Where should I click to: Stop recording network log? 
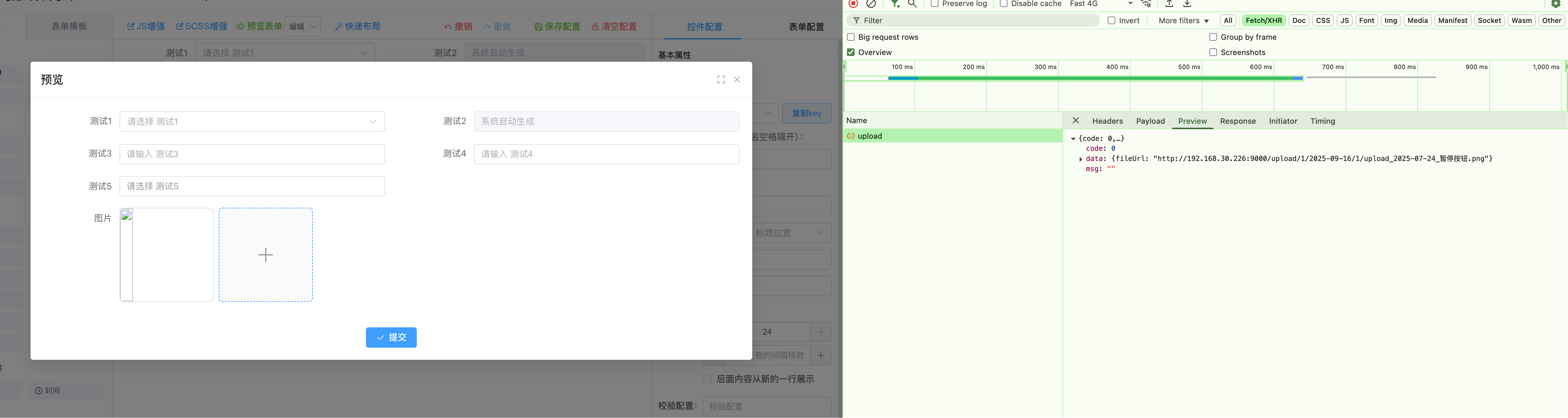[x=853, y=3]
